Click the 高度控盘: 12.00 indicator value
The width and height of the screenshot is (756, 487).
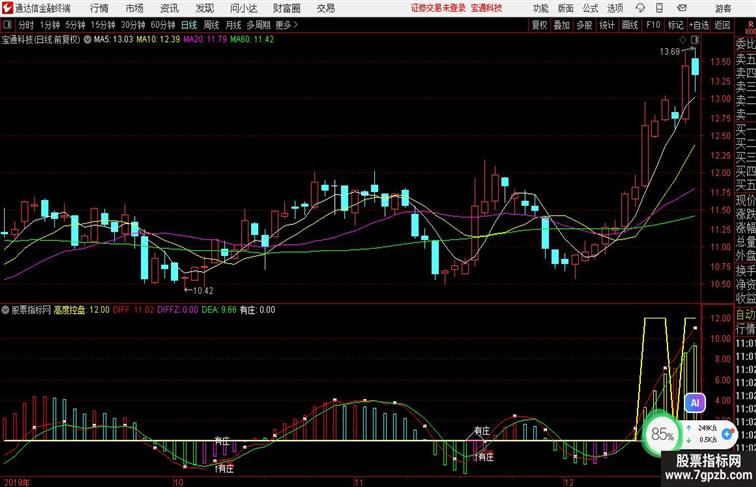pyautogui.click(x=81, y=310)
